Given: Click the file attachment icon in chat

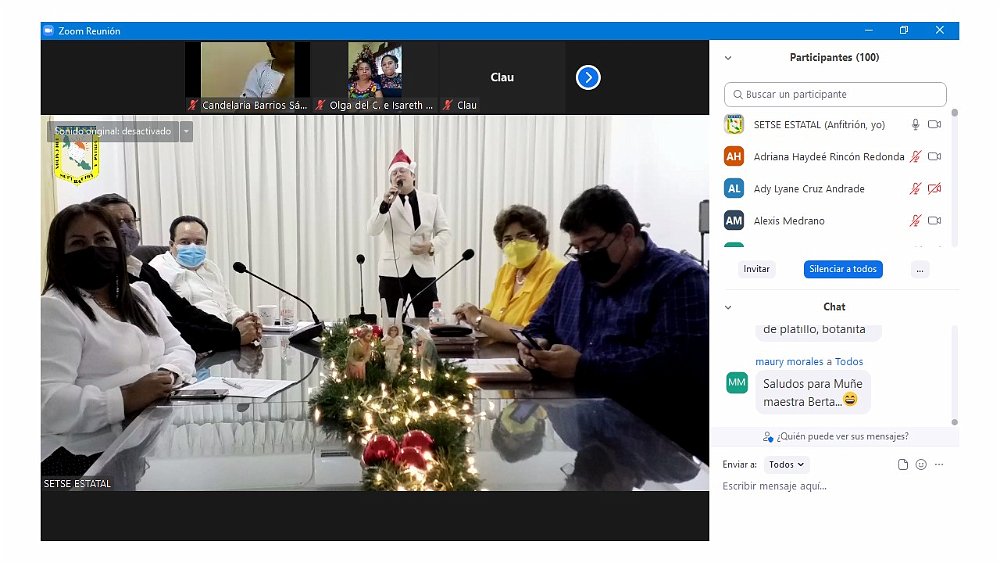Looking at the screenshot, I should pos(903,465).
